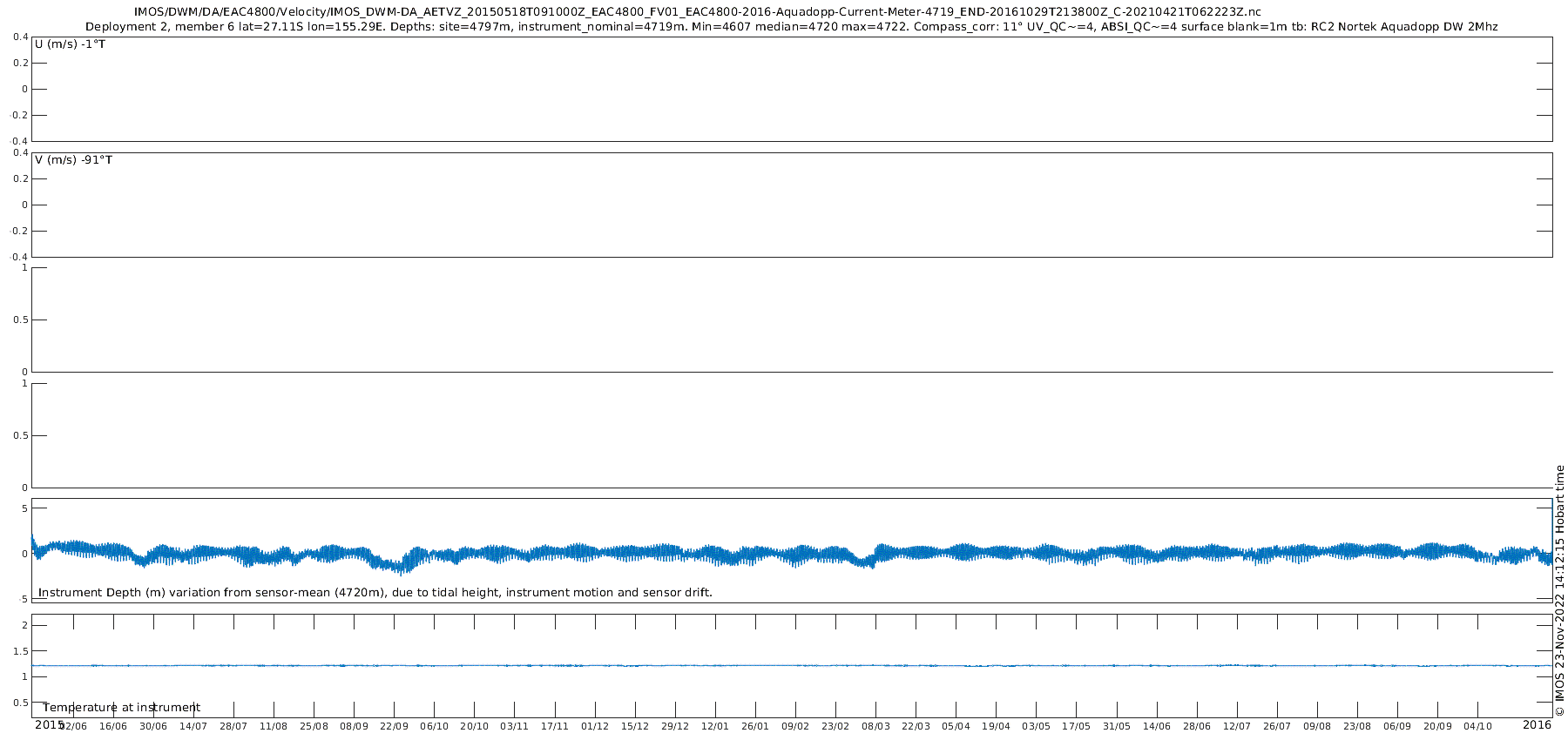Click the '12/07' date tick label

1237,726
